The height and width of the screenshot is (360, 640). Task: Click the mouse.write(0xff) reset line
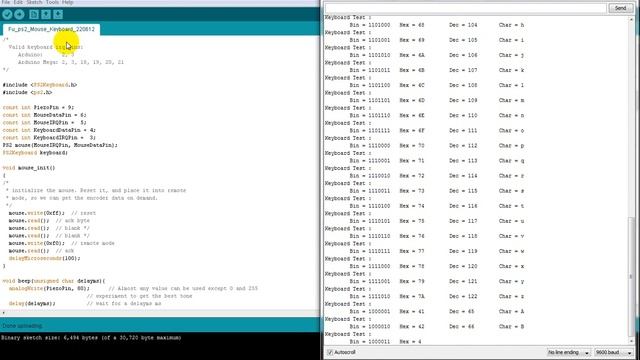click(x=52, y=213)
